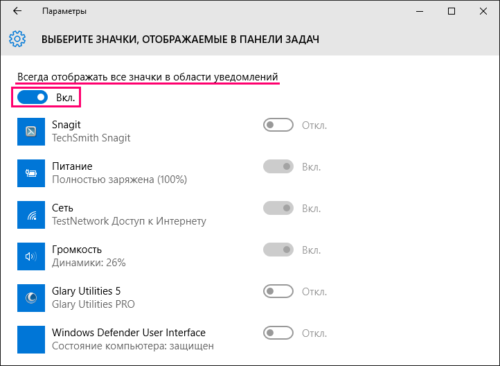
Task: Click the Glary Utilities 5 icon
Action: click(31, 298)
